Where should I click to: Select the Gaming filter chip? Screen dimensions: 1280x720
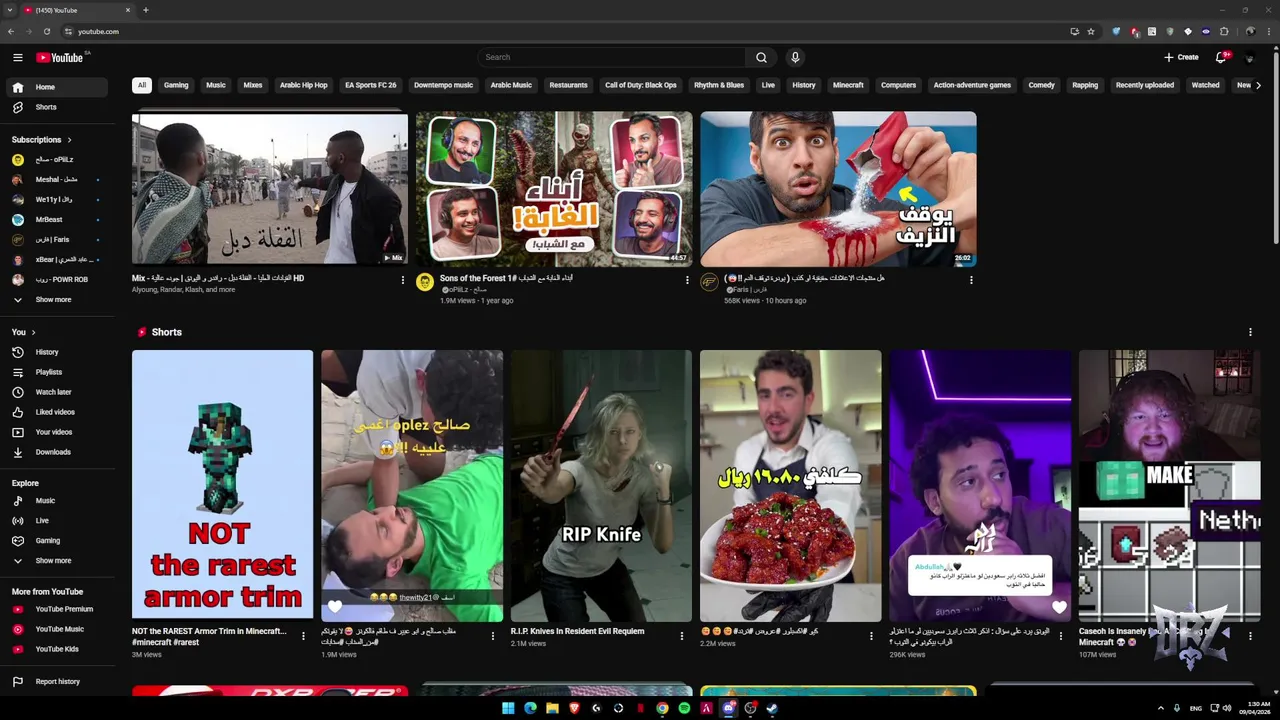pos(176,85)
